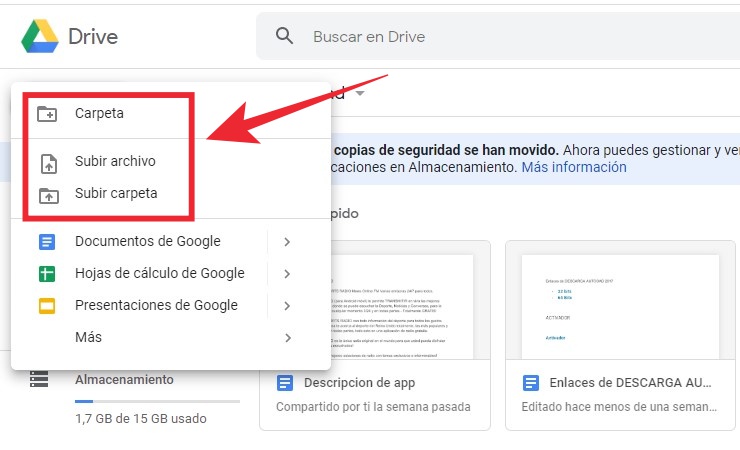The width and height of the screenshot is (740, 450).
Task: Click the search magnifier icon
Action: 284,36
